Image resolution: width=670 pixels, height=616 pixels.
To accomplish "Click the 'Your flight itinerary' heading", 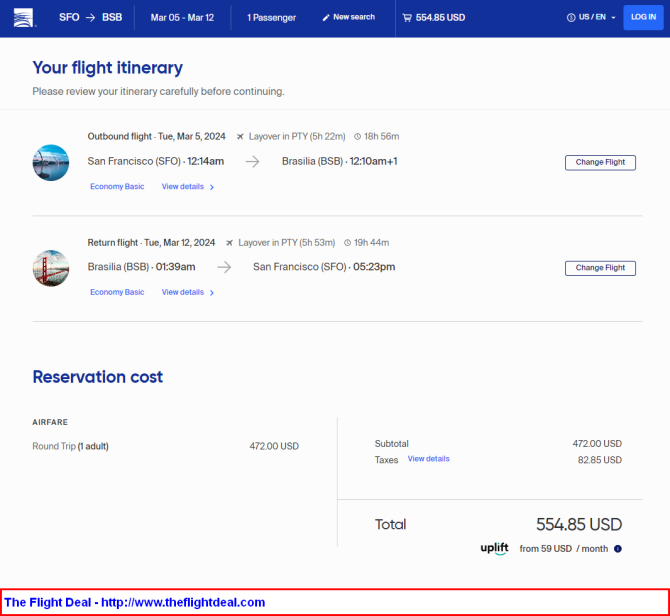I will tap(107, 68).
